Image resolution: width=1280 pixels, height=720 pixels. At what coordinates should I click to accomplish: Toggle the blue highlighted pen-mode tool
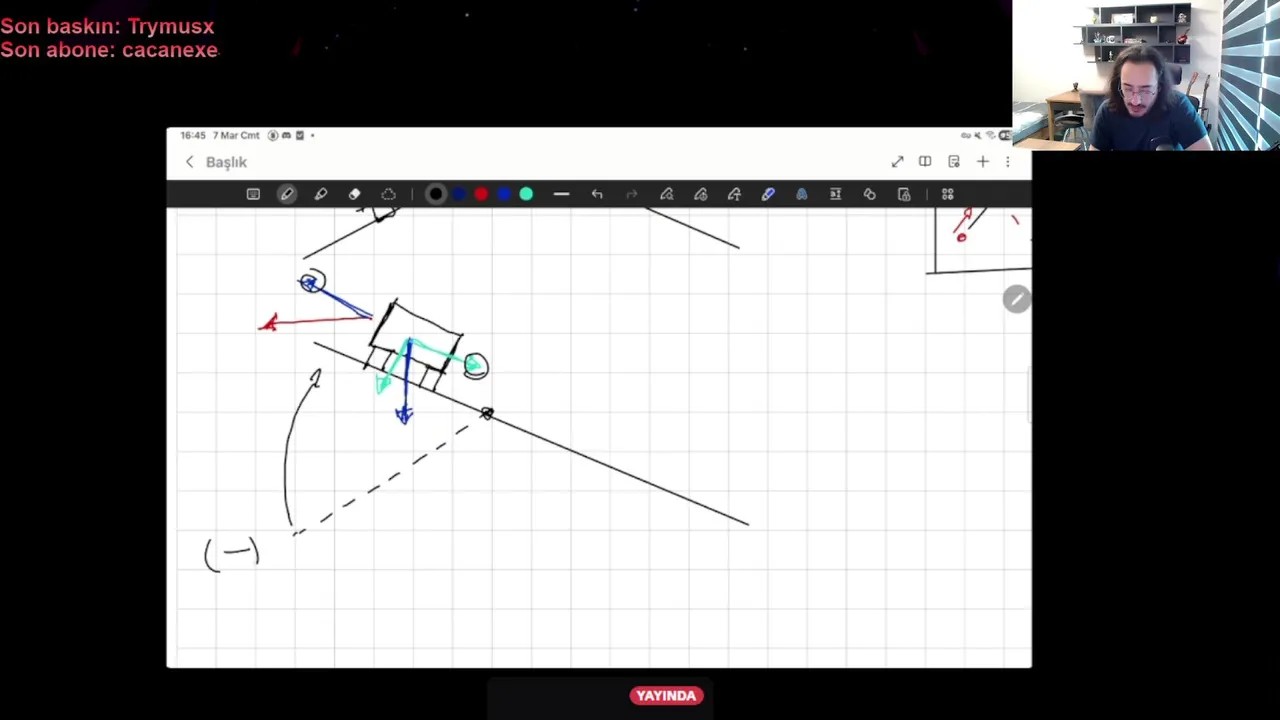(x=768, y=194)
